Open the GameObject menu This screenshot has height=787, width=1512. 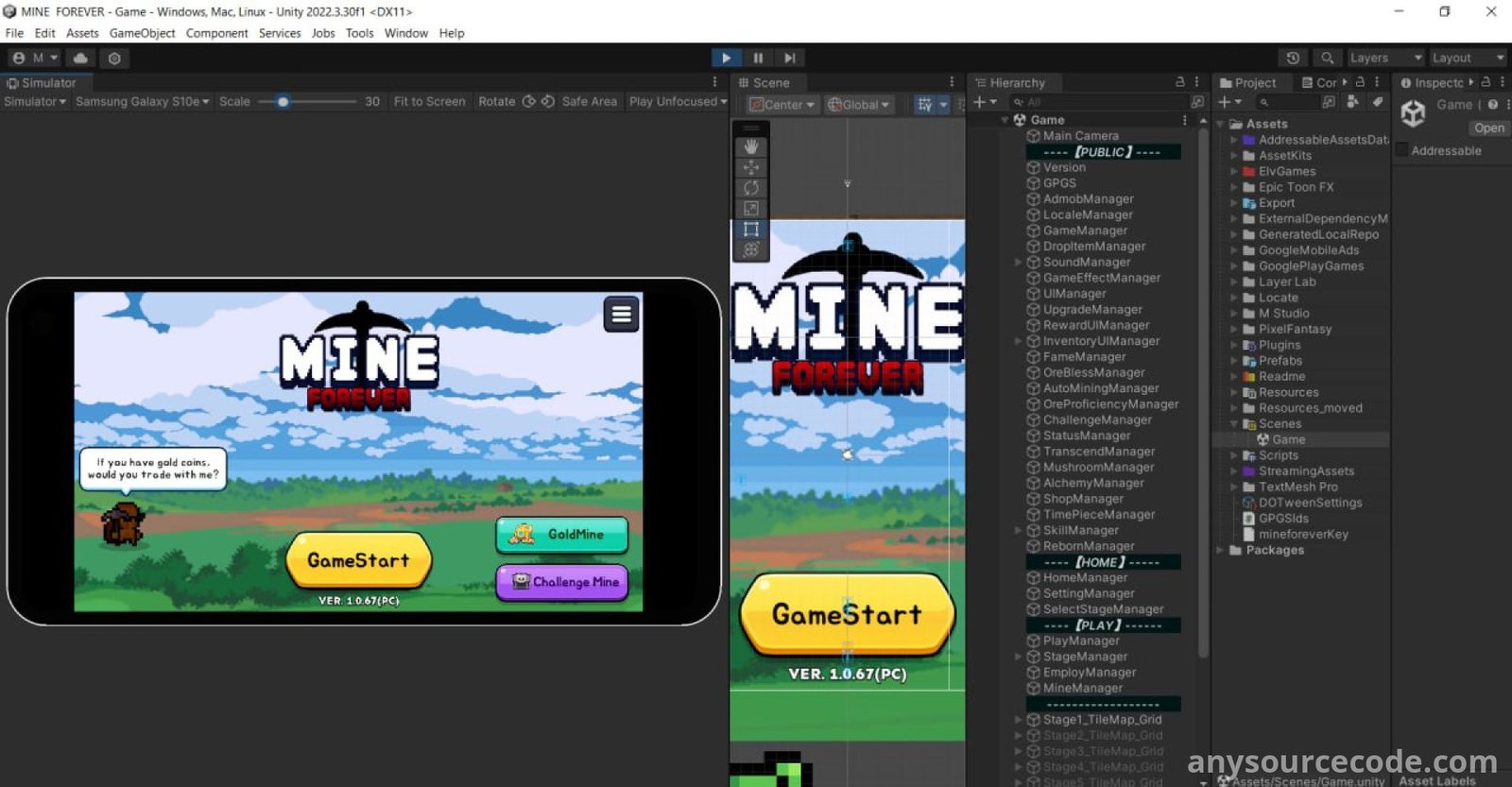[x=142, y=33]
